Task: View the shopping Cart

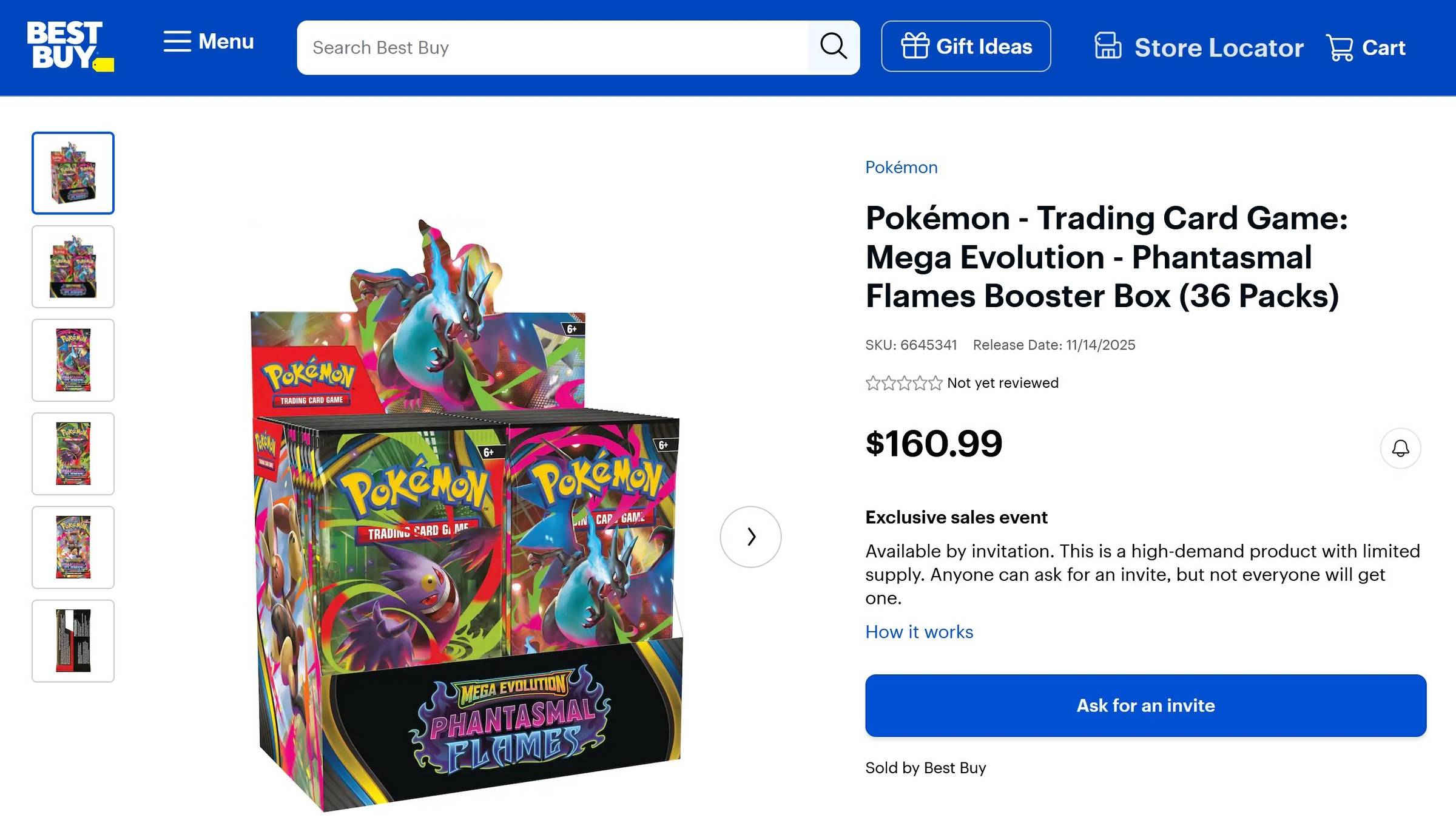Action: tap(1366, 47)
